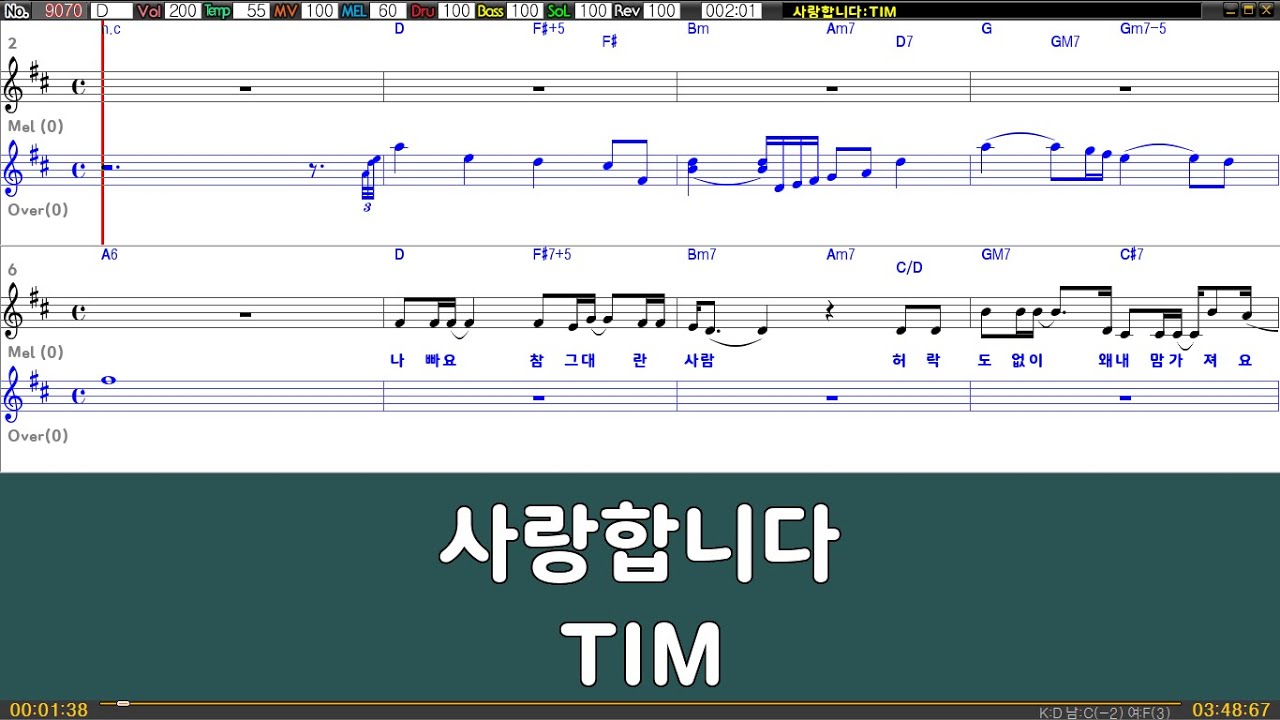This screenshot has height=720, width=1280.
Task: Click the large artist name TIM
Action: click(640, 652)
